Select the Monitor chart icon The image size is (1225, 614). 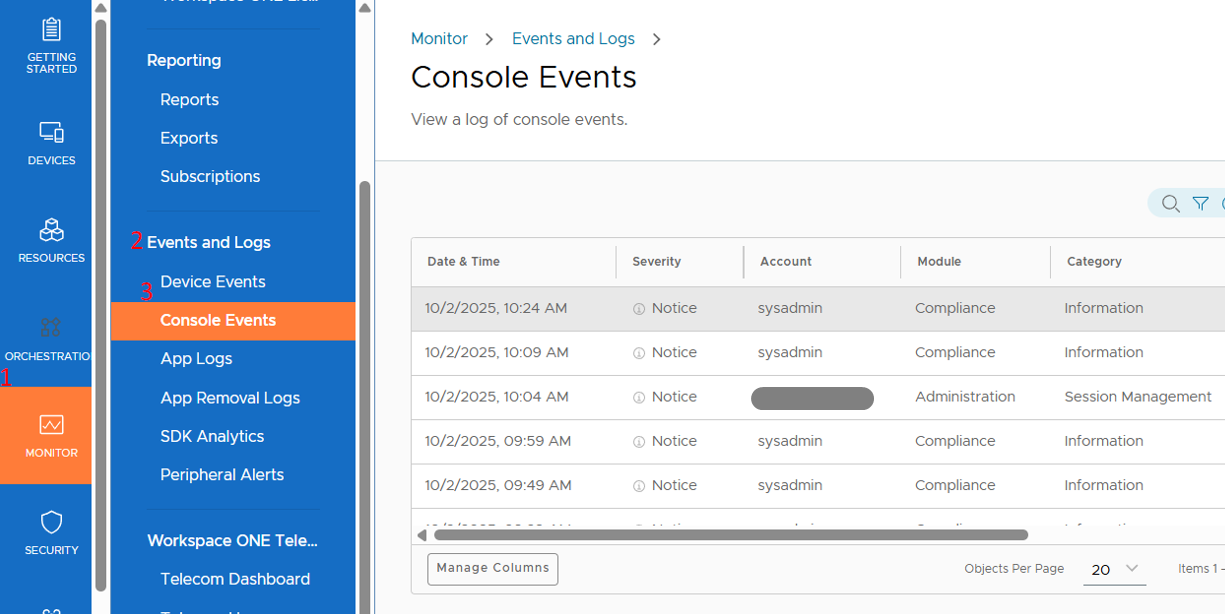click(51, 425)
